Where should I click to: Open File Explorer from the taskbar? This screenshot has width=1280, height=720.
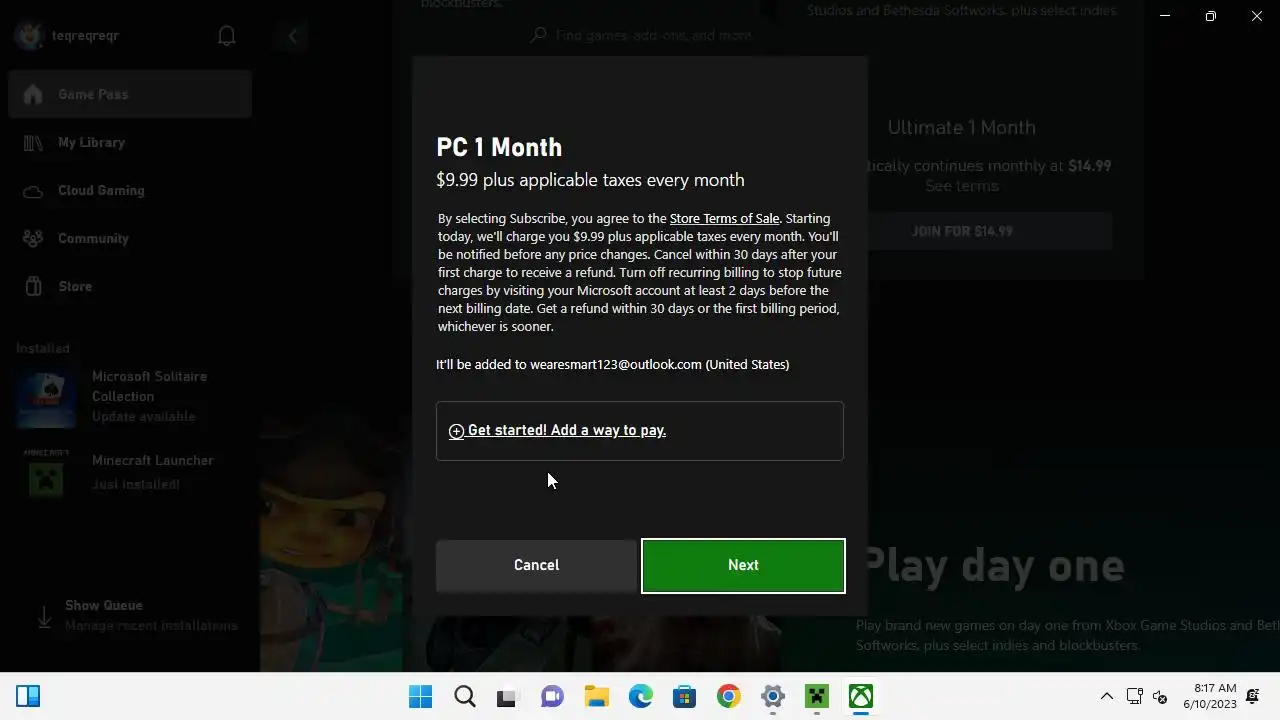(x=596, y=697)
